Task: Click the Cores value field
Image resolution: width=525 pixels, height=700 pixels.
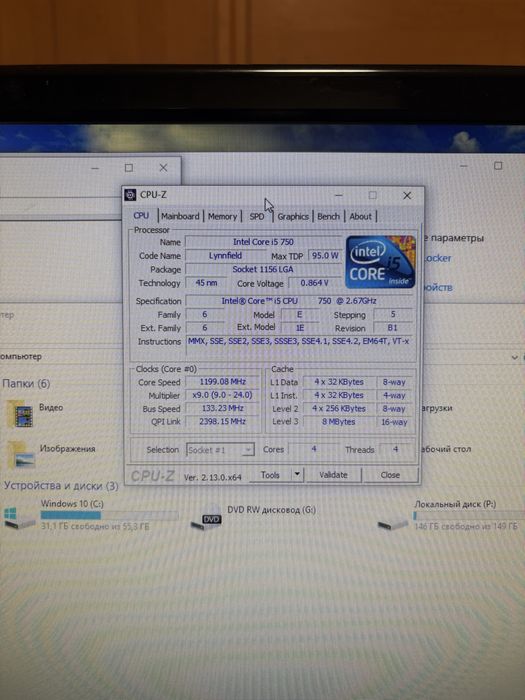Action: pyautogui.click(x=314, y=449)
